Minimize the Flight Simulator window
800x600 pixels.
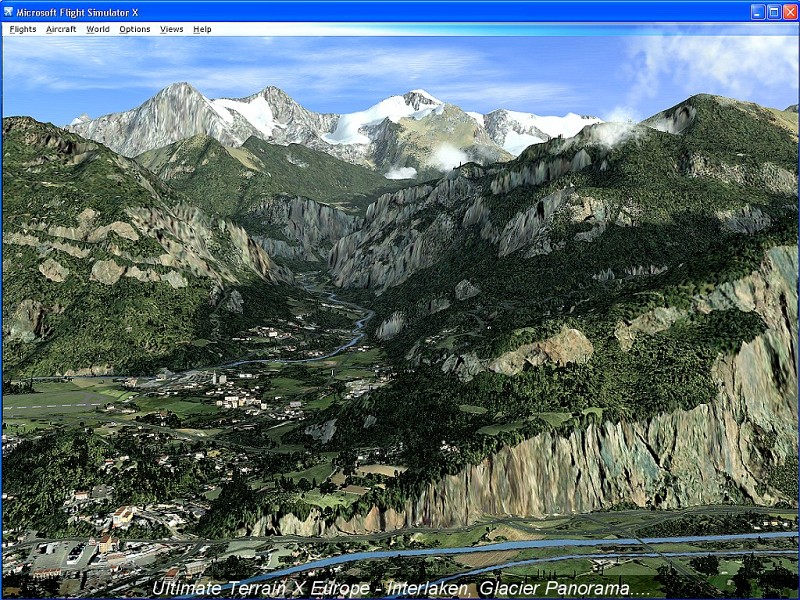[758, 11]
